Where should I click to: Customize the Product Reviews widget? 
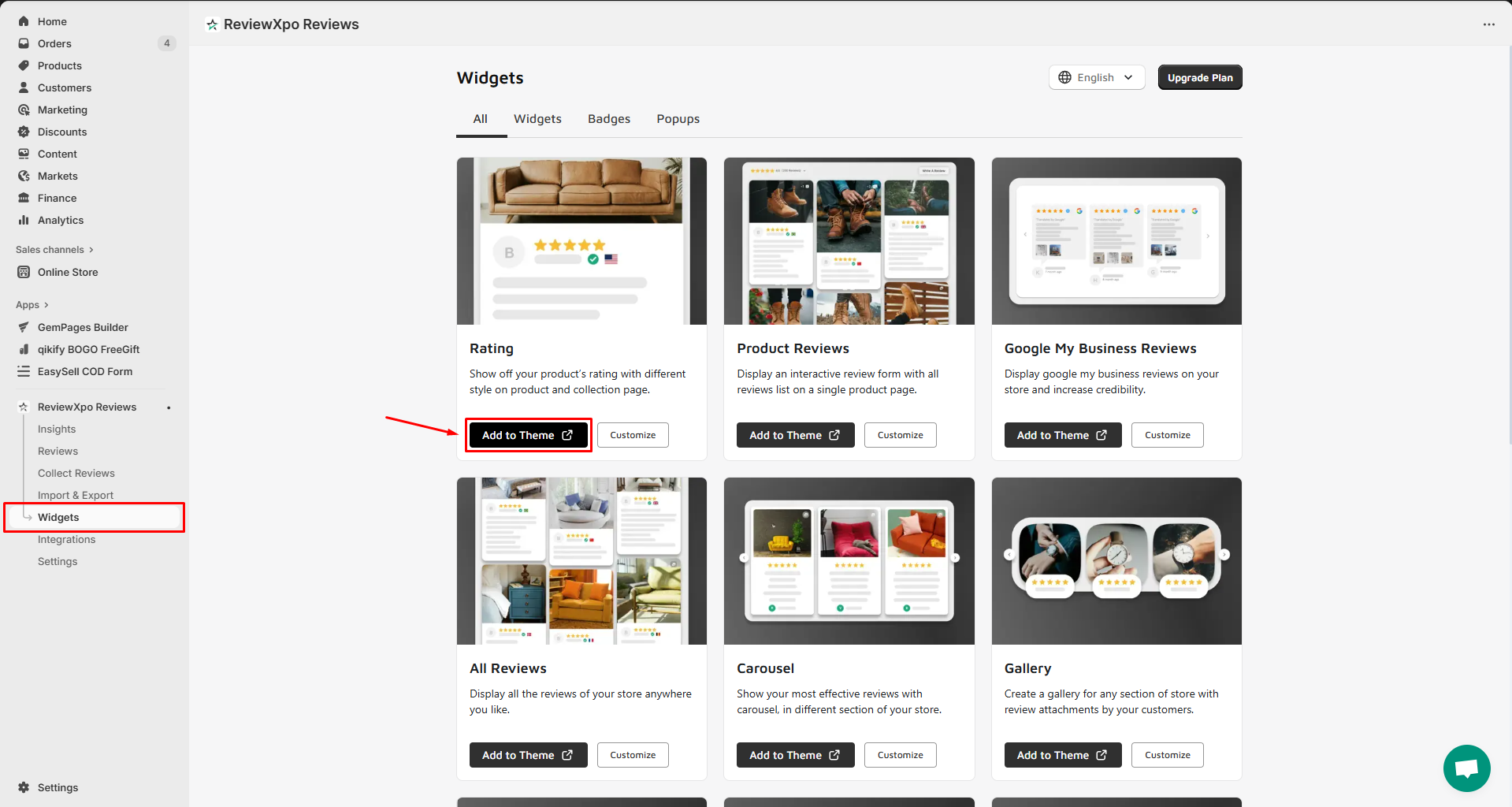pos(900,435)
